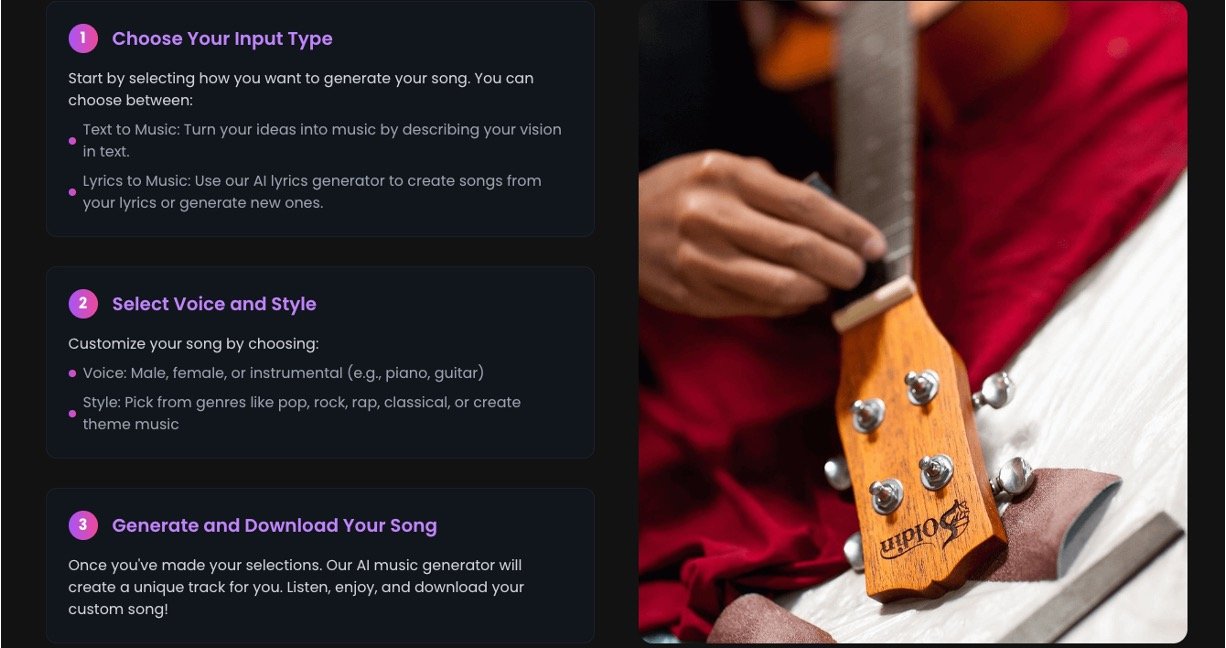Open "Generate and Download Your Song" heading
The height and width of the screenshot is (648, 1226).
[x=274, y=525]
